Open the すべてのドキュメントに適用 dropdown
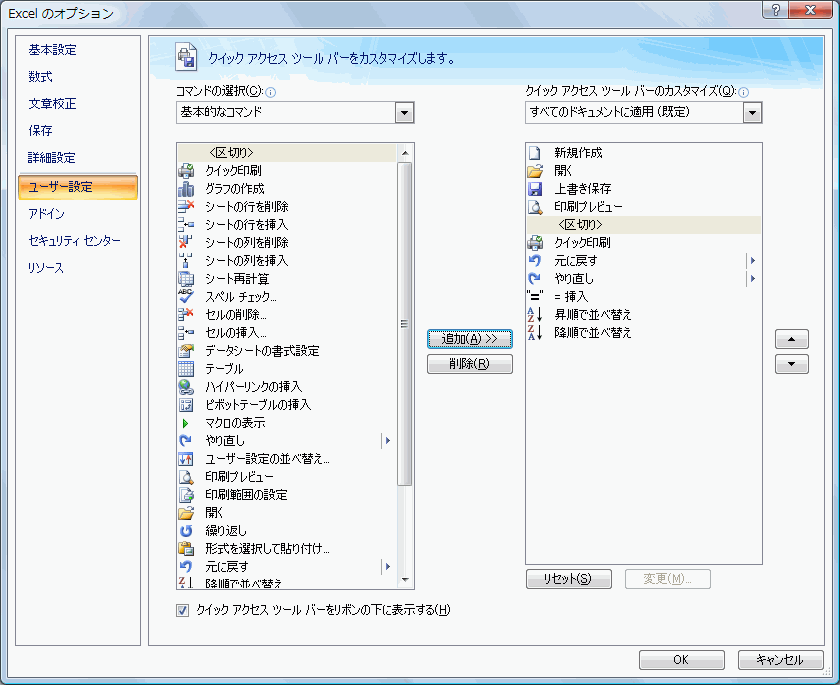Viewport: 840px width, 685px height. [x=753, y=113]
